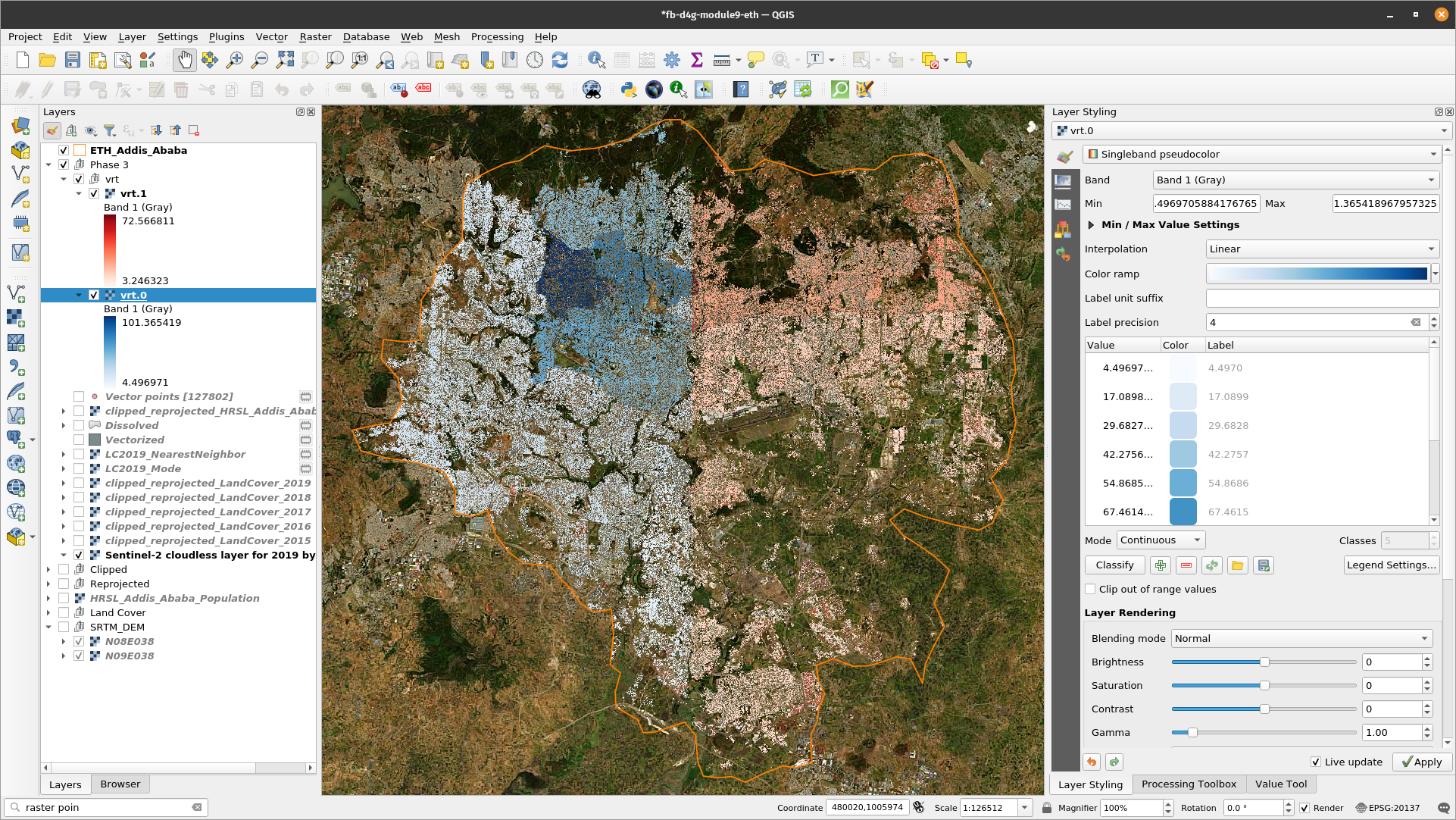Viewport: 1456px width, 820px height.
Task: Open the Singleband pseudocolor renderer dropdown
Action: tap(1261, 154)
